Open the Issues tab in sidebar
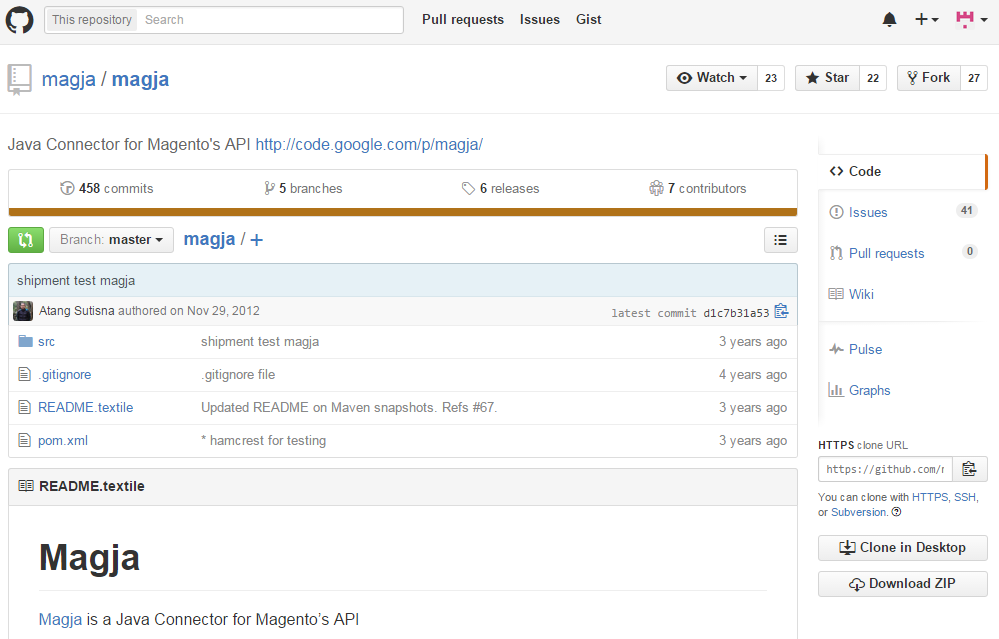The image size is (999, 639). tap(902, 212)
